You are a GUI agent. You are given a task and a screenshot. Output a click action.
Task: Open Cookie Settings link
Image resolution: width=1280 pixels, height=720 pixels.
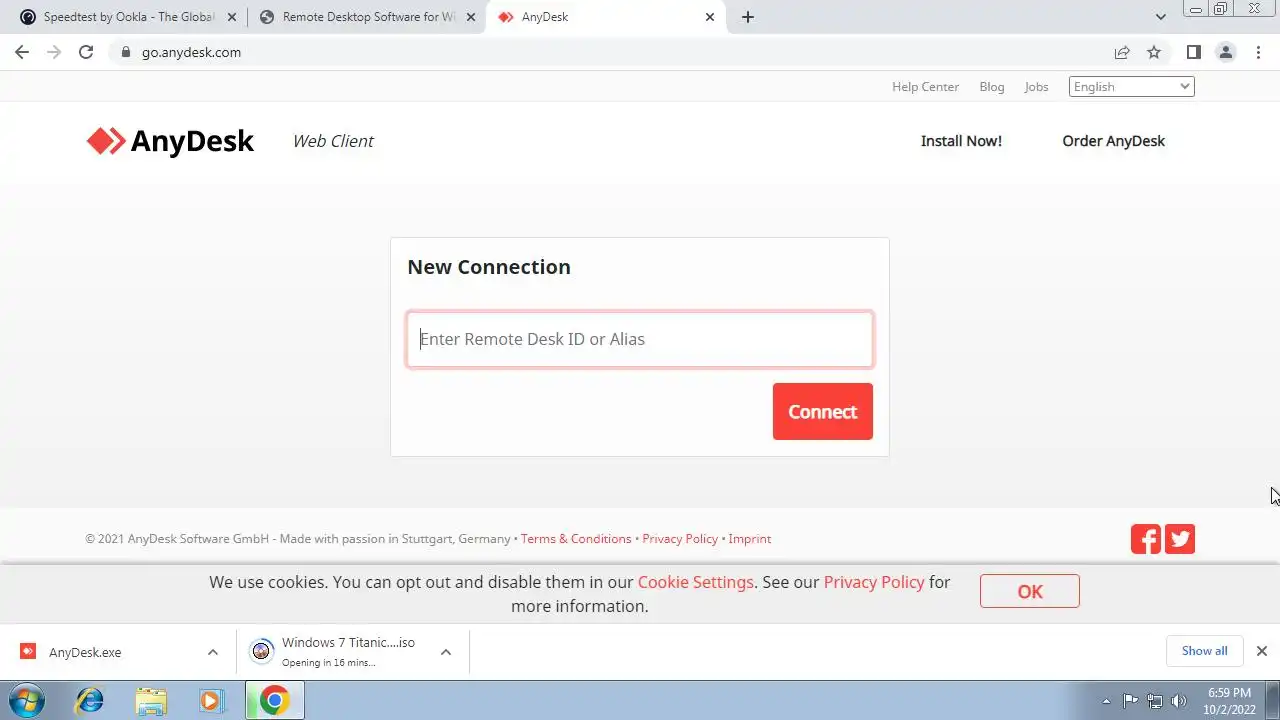coord(695,582)
